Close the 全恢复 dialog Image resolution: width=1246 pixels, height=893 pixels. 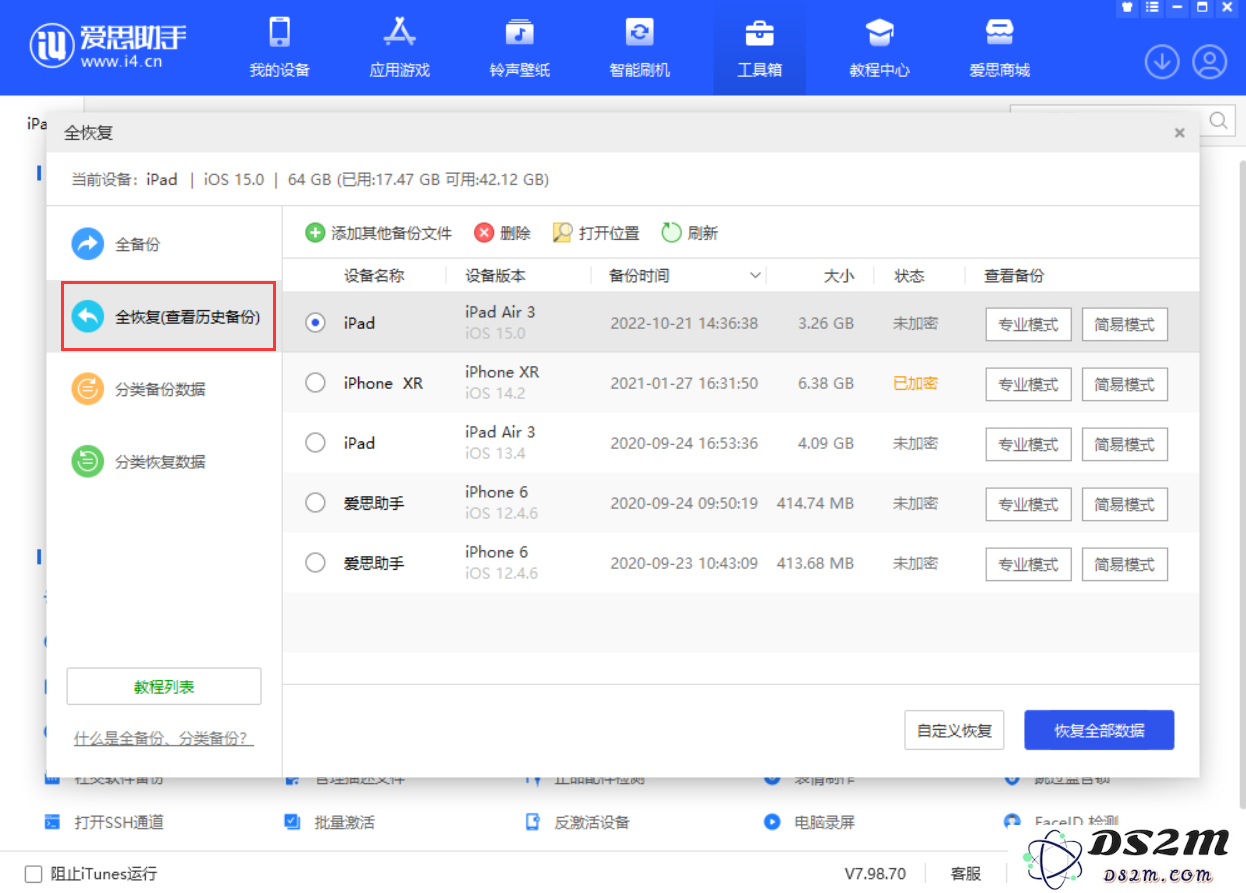[1180, 132]
